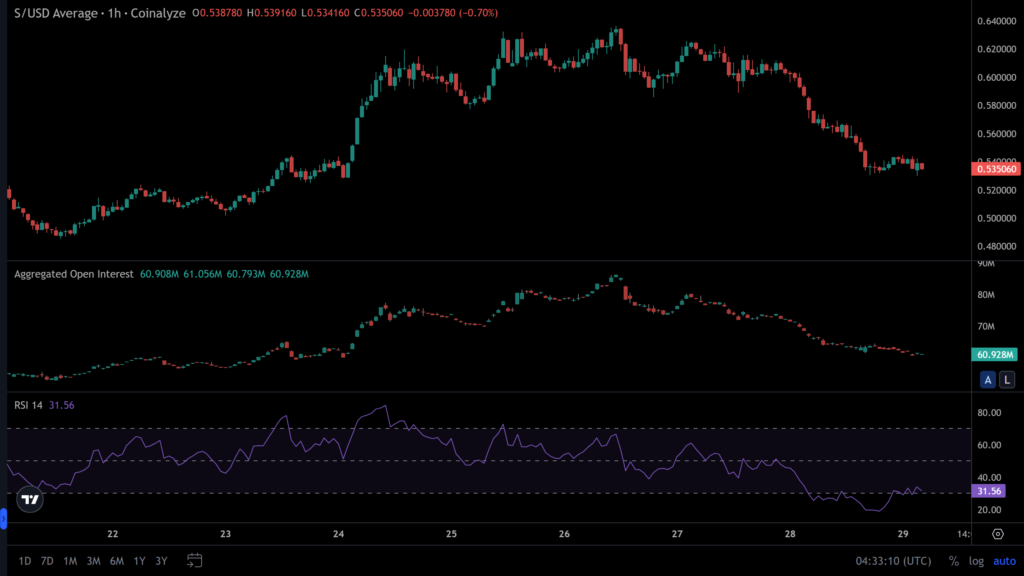The height and width of the screenshot is (576, 1024).
Task: Choose the 1Y time range
Action: pos(140,561)
